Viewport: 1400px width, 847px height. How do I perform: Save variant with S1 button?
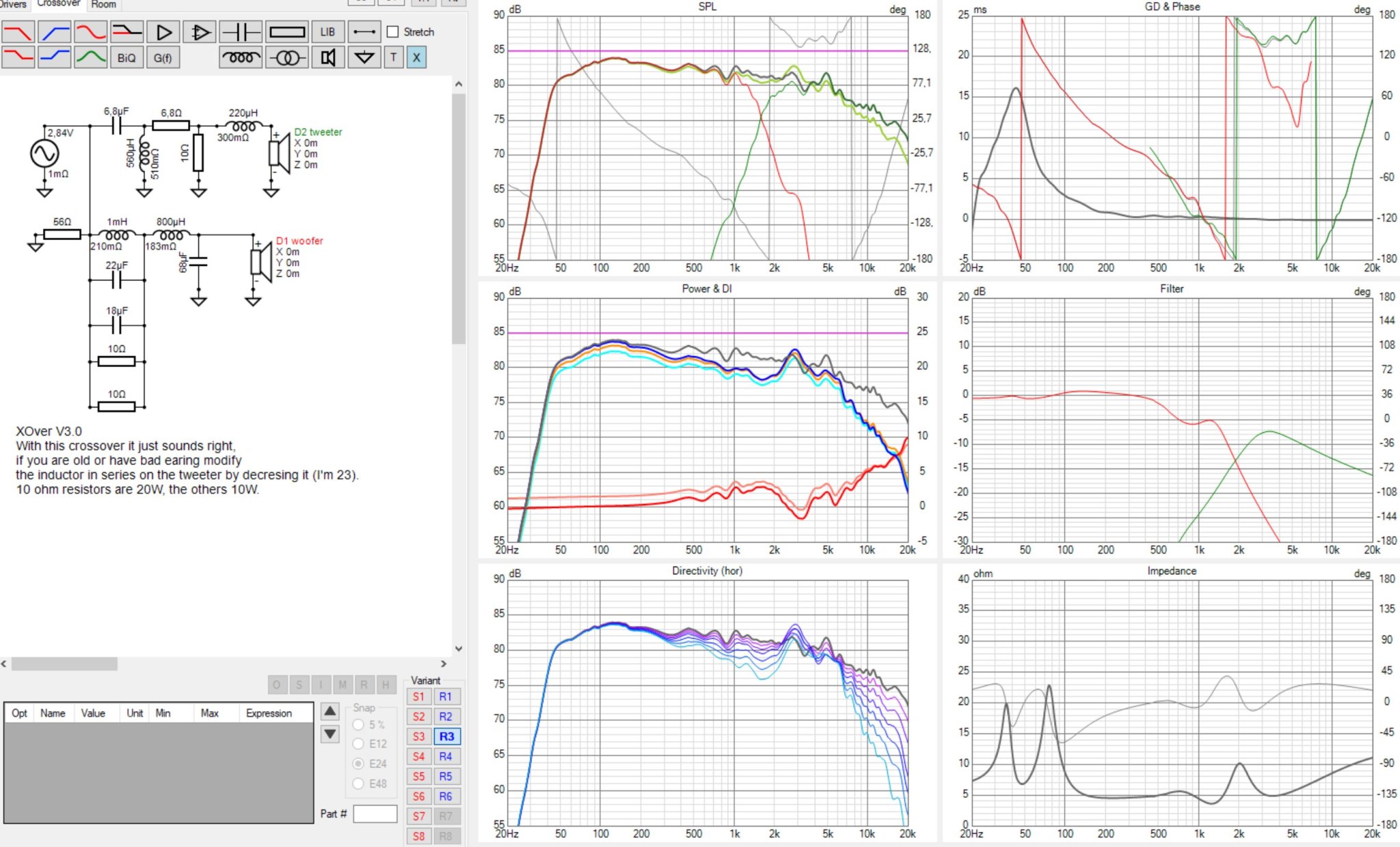(419, 697)
